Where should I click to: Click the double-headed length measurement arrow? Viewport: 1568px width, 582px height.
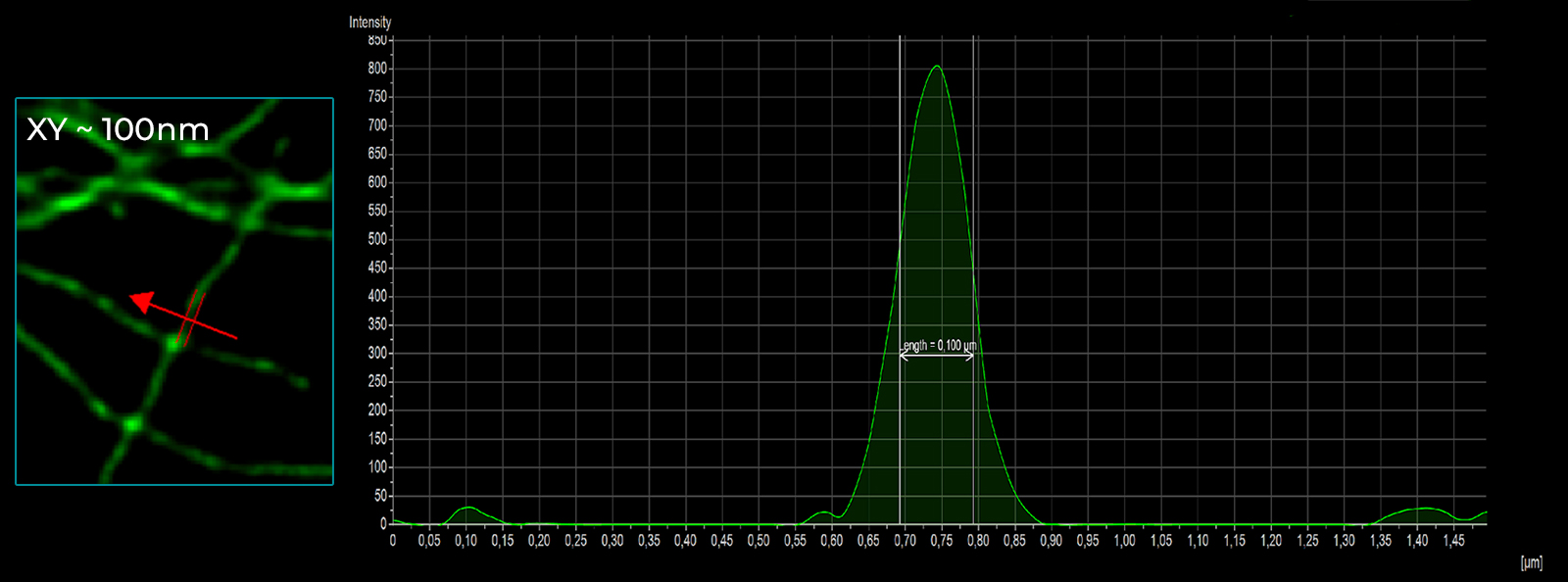point(937,357)
